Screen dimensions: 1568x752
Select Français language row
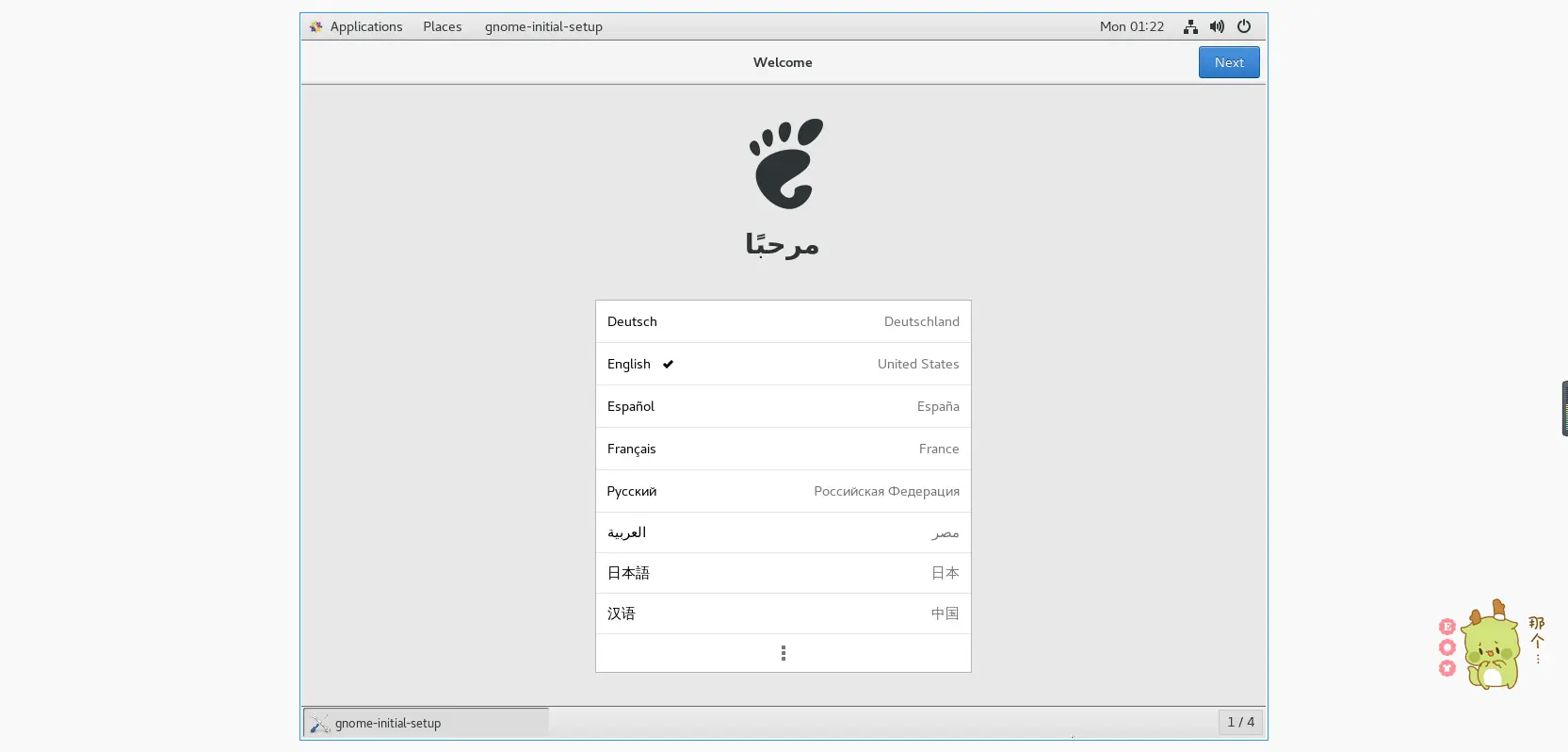tap(784, 449)
